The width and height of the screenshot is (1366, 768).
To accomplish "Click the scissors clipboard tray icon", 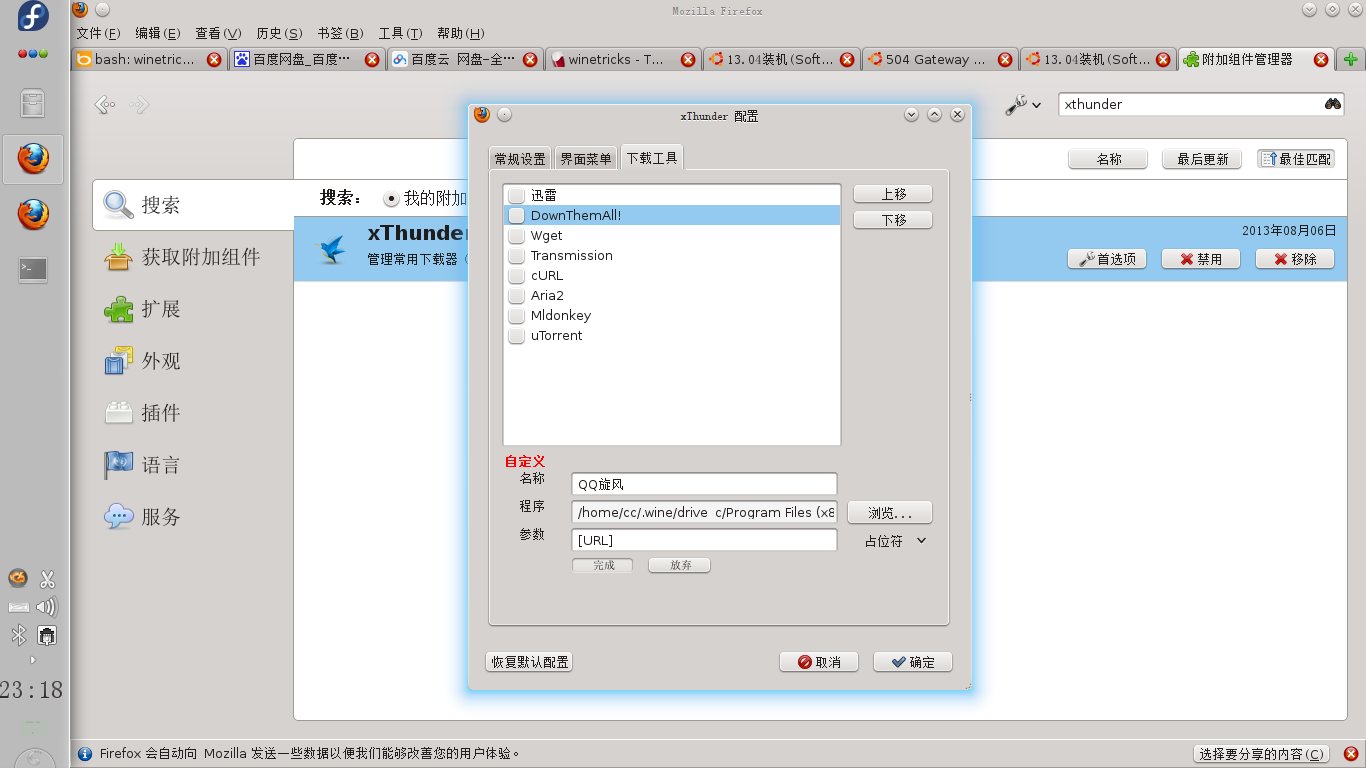I will [46, 578].
